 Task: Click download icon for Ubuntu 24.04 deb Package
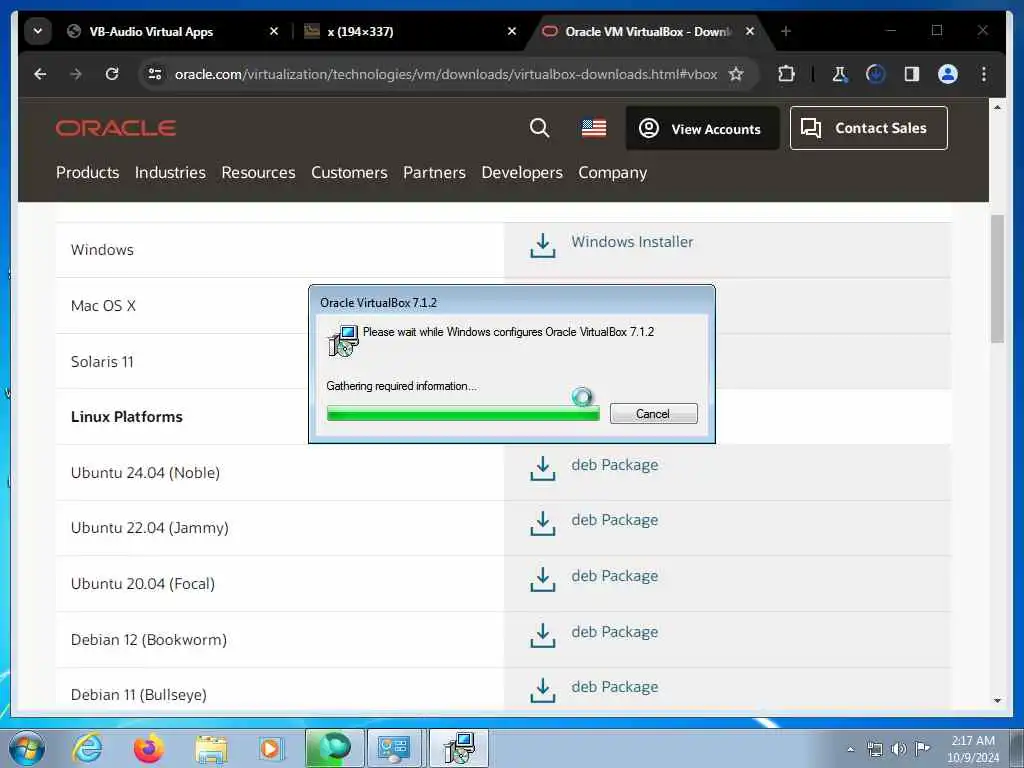pyautogui.click(x=543, y=468)
